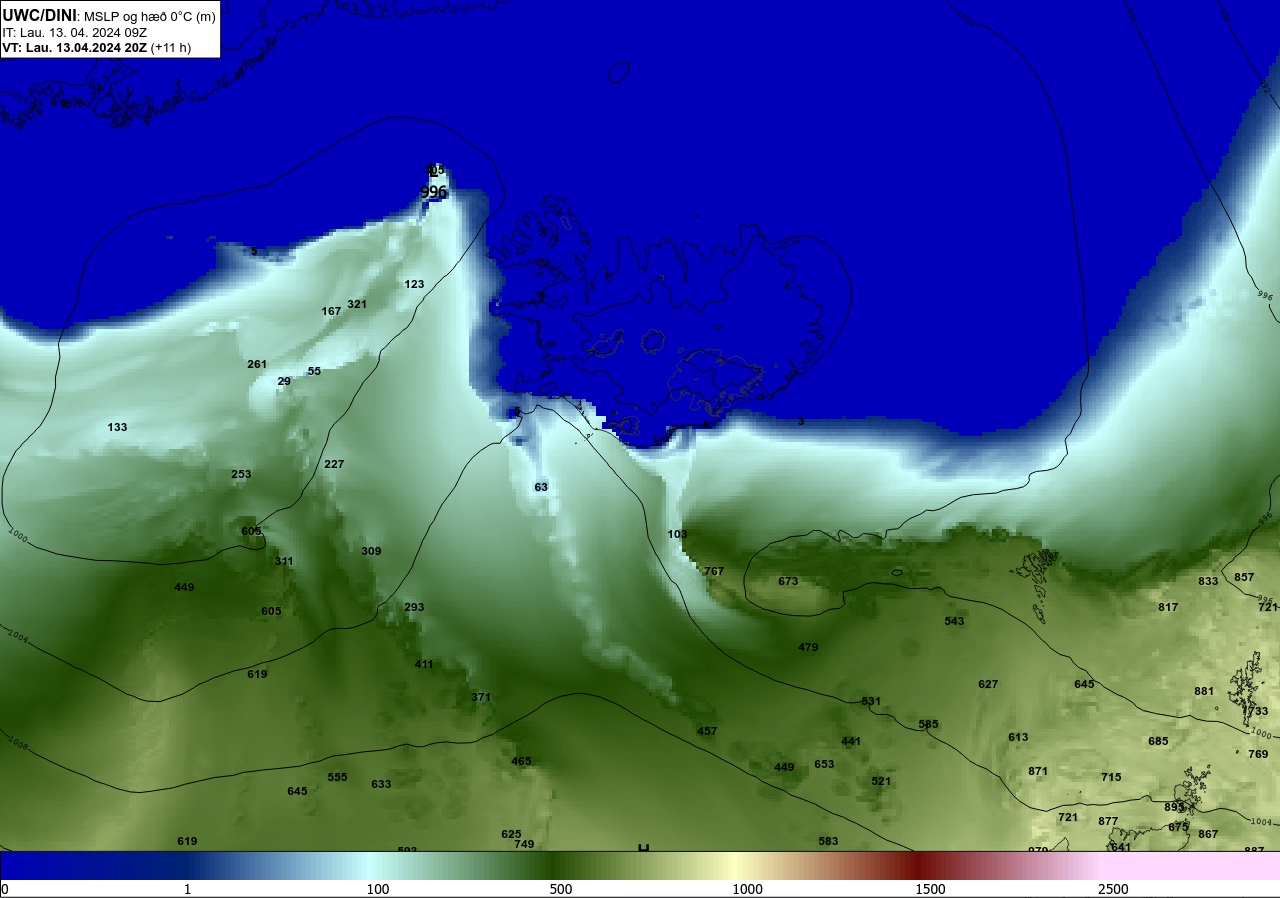
Task: Click the valid time 'VT: Lau. 13.04.2024 20Z'
Action: tap(74, 47)
